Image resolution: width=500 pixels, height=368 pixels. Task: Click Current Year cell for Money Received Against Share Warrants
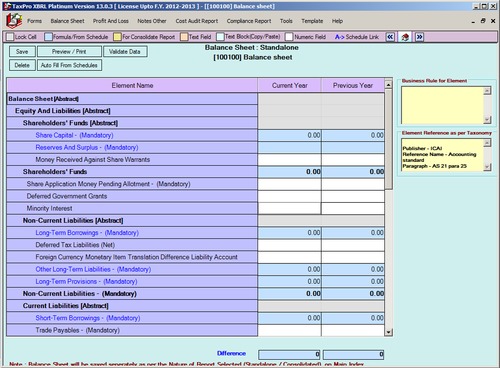coord(289,160)
